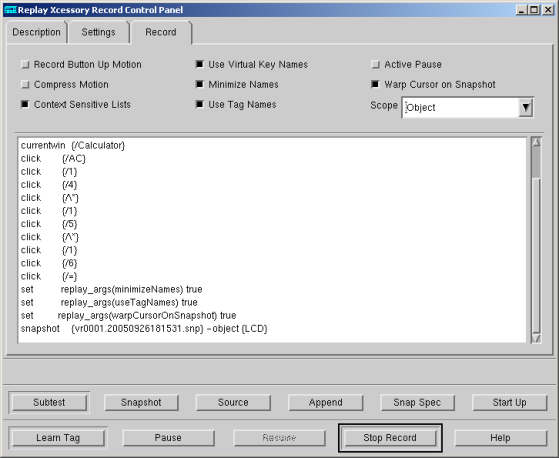
Task: Select the line 'currentwin {/Calculator}'
Action: (73, 145)
